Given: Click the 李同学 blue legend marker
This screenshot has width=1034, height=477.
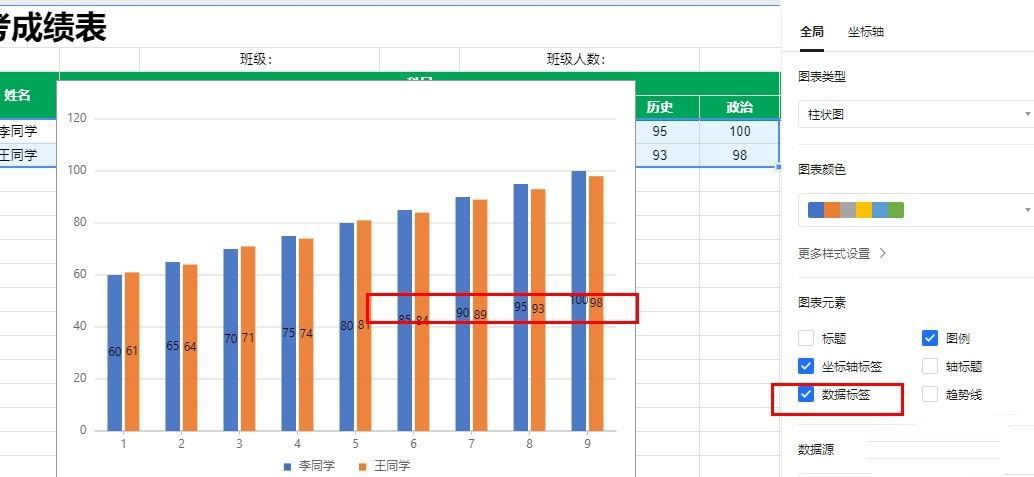Looking at the screenshot, I should tap(288, 466).
